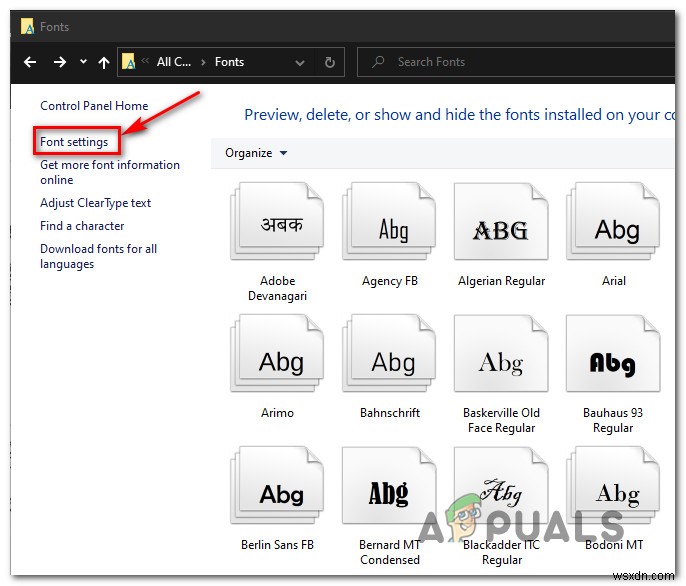The image size is (686, 586).
Task: Select the Arial font family icon
Action: (x=613, y=221)
